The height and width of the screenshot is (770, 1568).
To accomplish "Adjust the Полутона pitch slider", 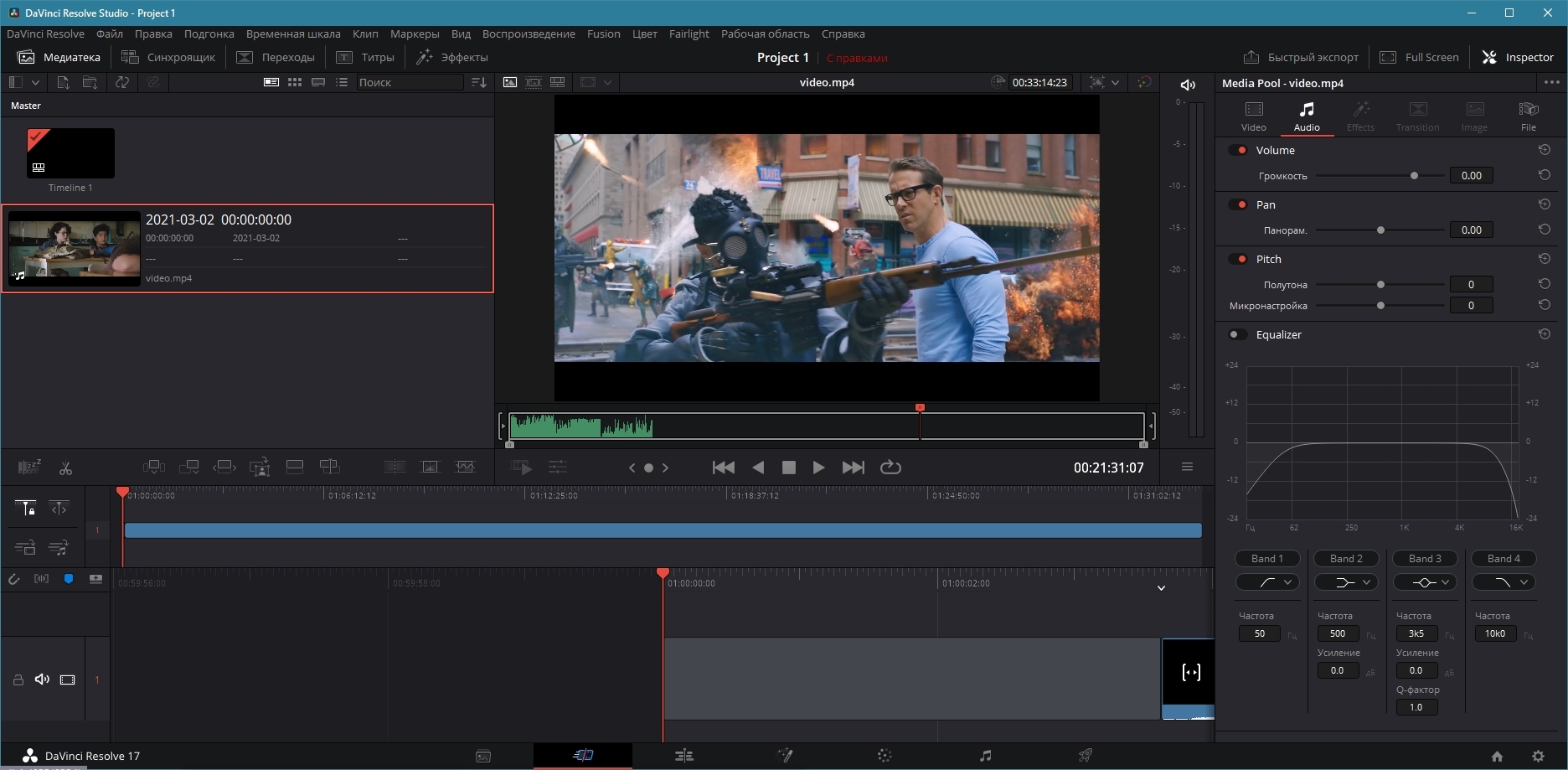I will (x=1380, y=285).
